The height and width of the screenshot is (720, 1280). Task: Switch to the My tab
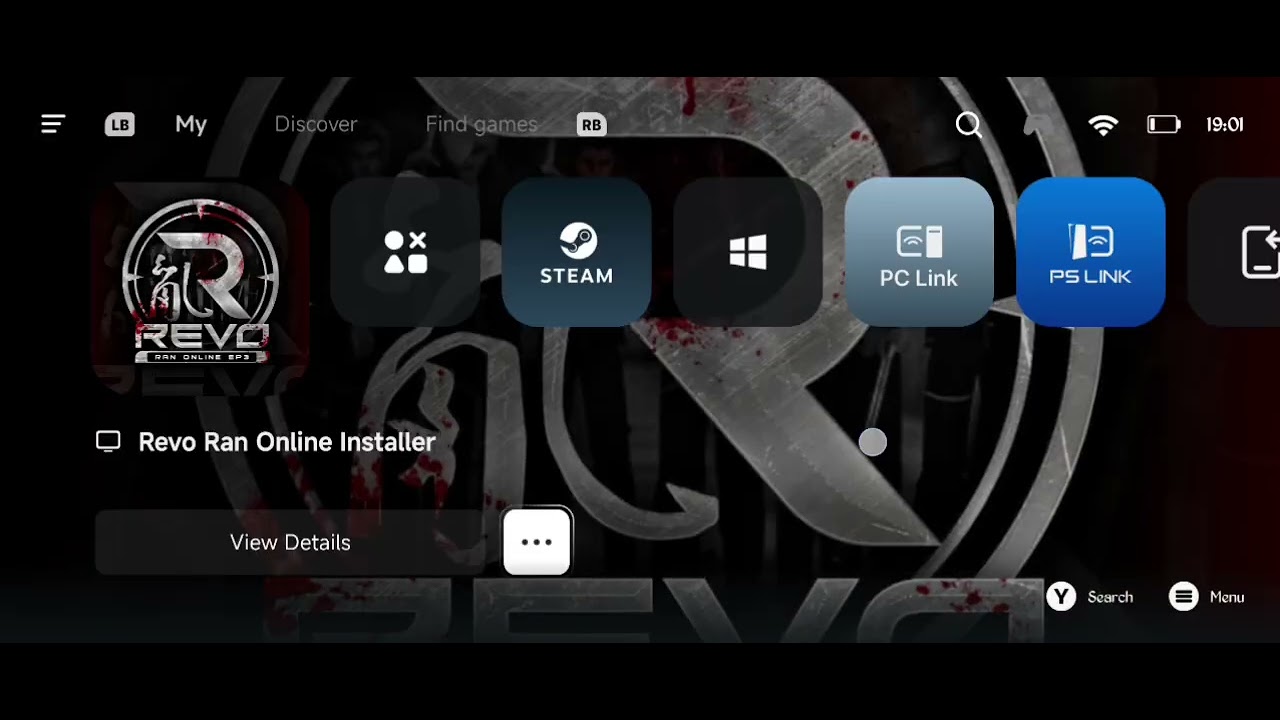tap(191, 124)
